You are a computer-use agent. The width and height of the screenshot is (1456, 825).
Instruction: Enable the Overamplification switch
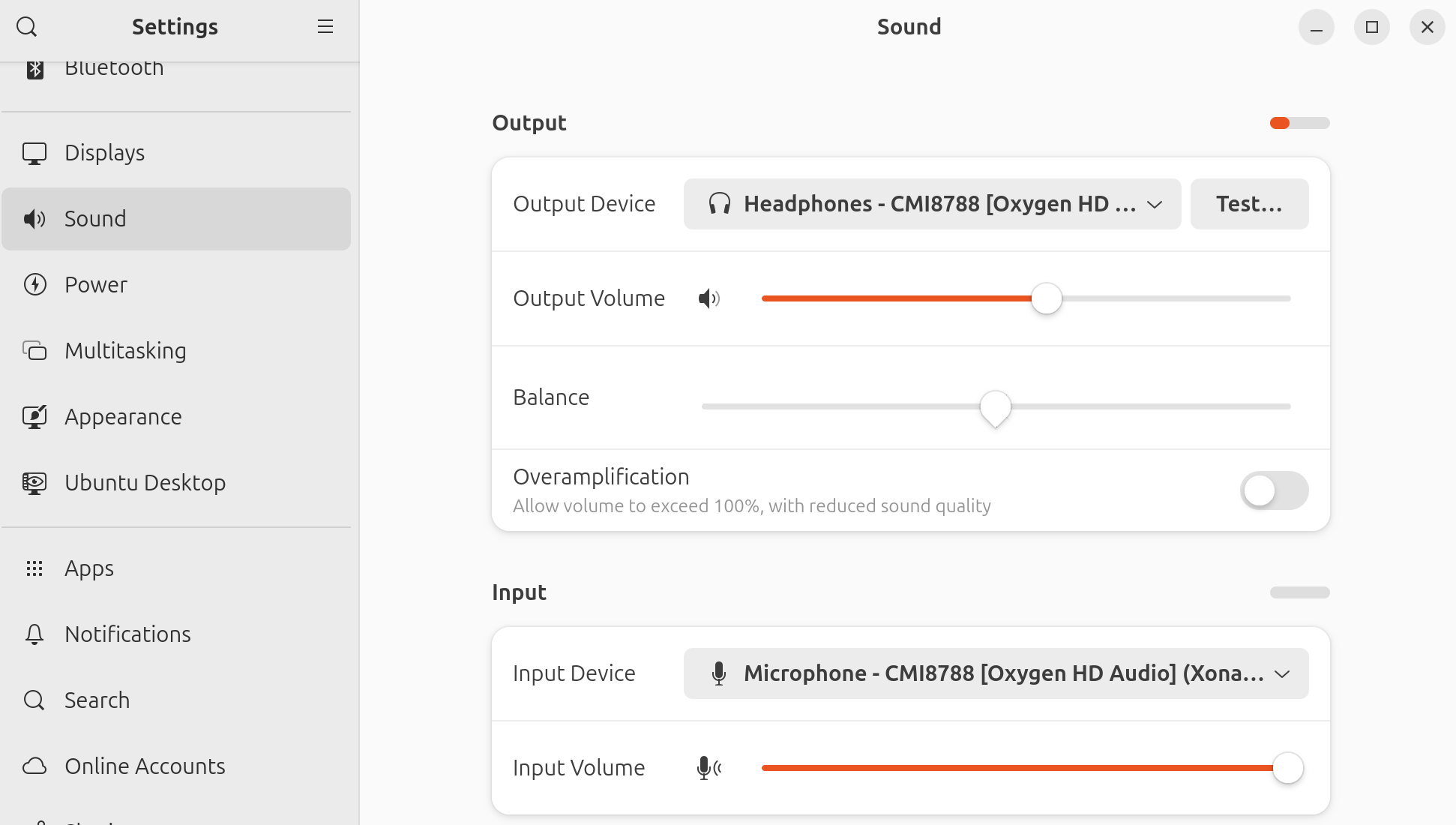point(1274,490)
